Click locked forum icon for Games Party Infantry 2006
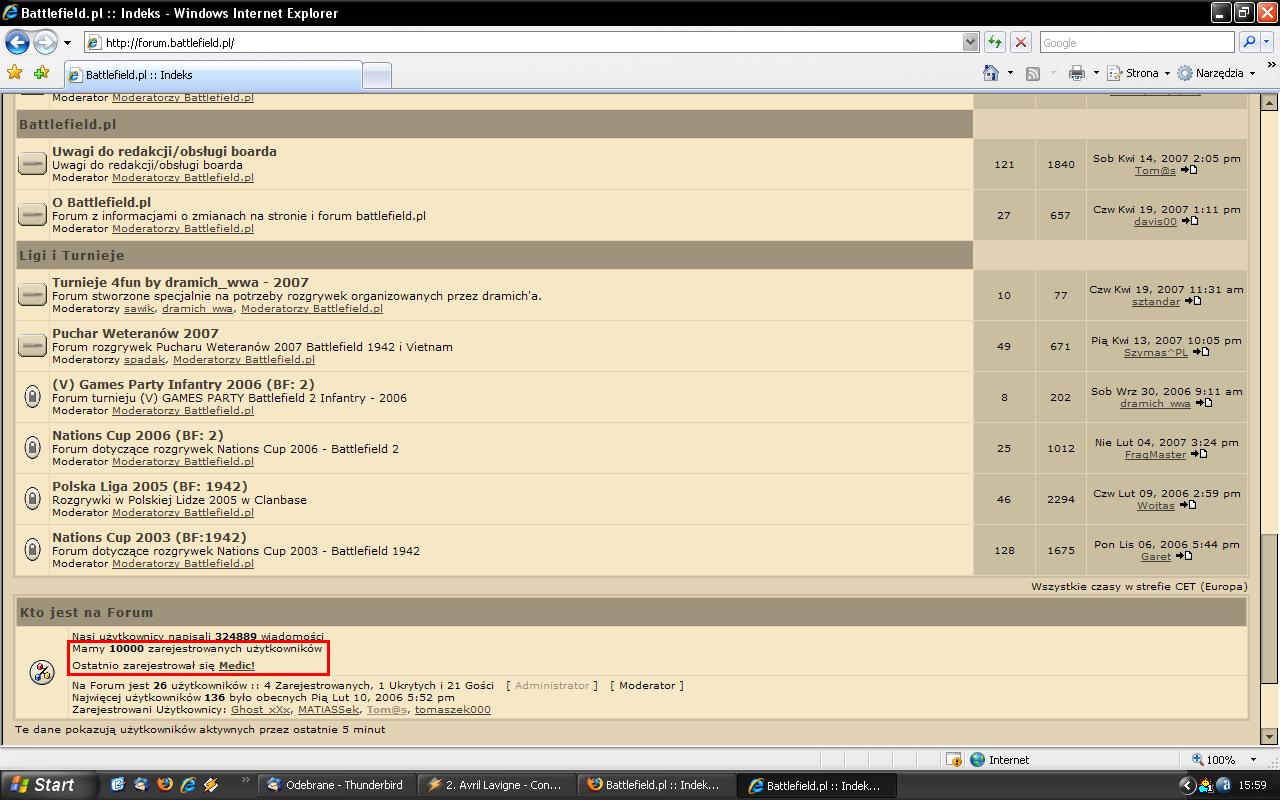1280x800 pixels. (32, 397)
